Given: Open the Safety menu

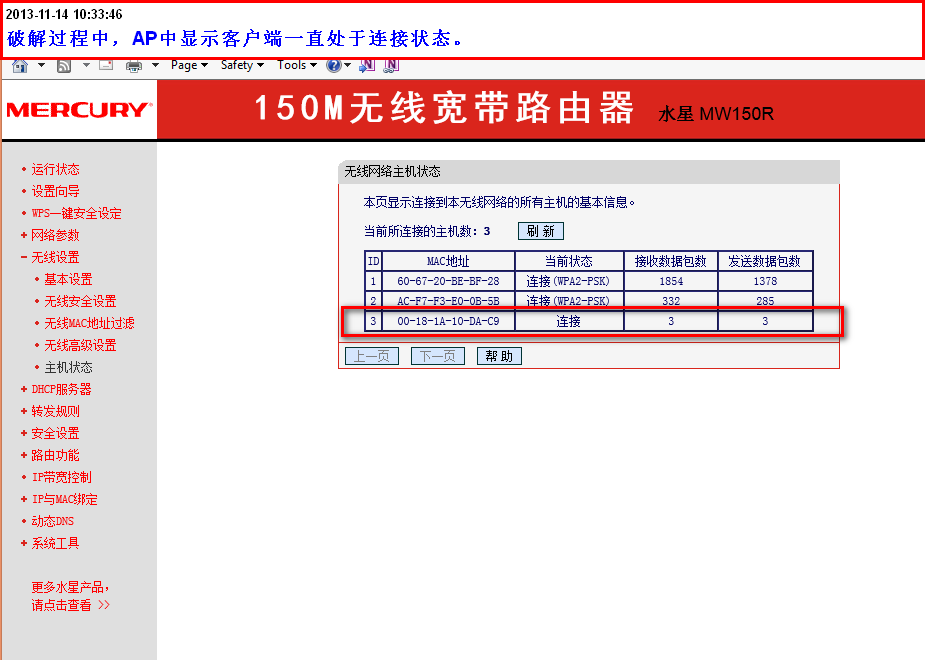Looking at the screenshot, I should click(x=242, y=65).
